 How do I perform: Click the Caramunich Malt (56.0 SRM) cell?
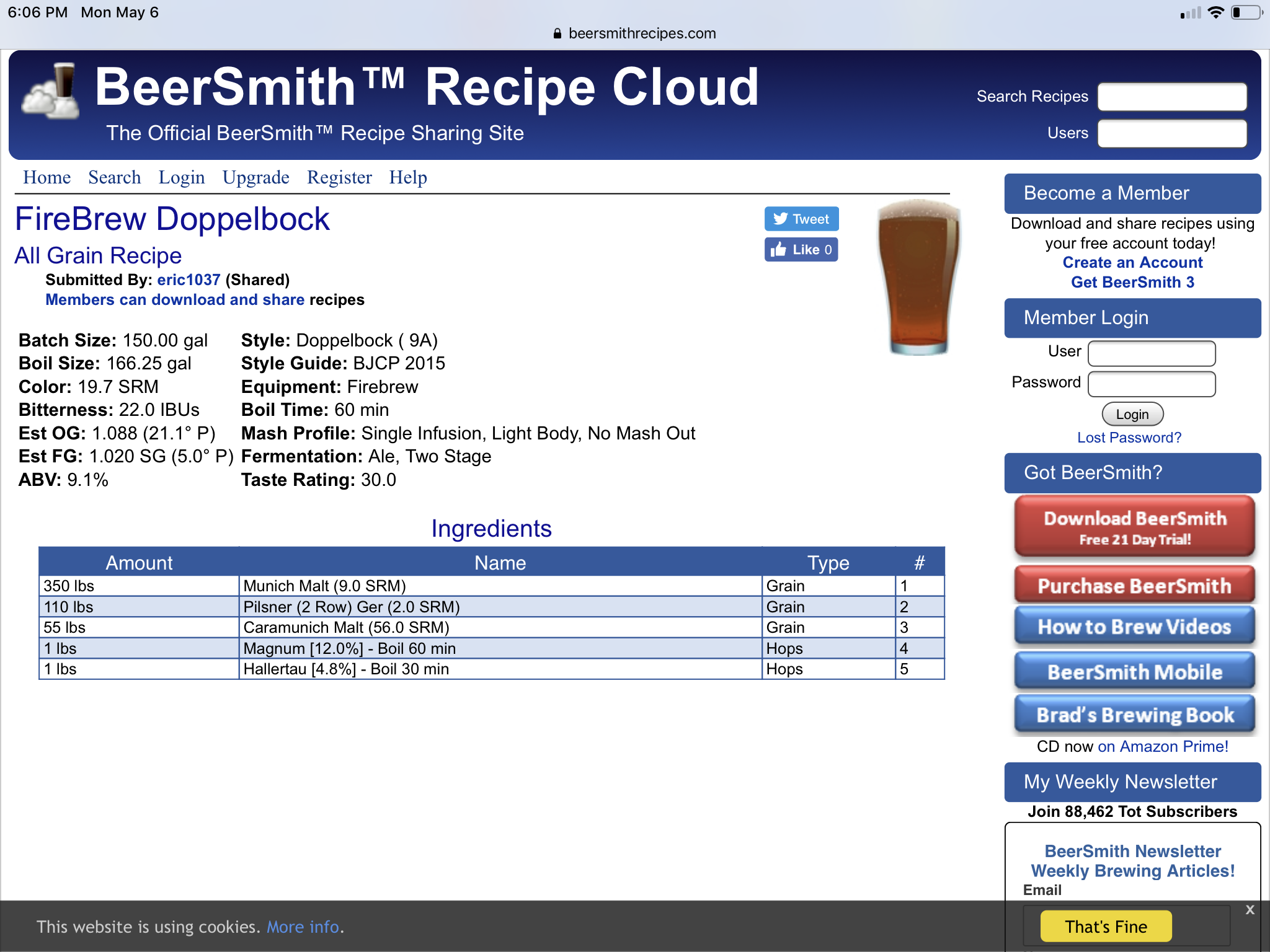(x=500, y=627)
